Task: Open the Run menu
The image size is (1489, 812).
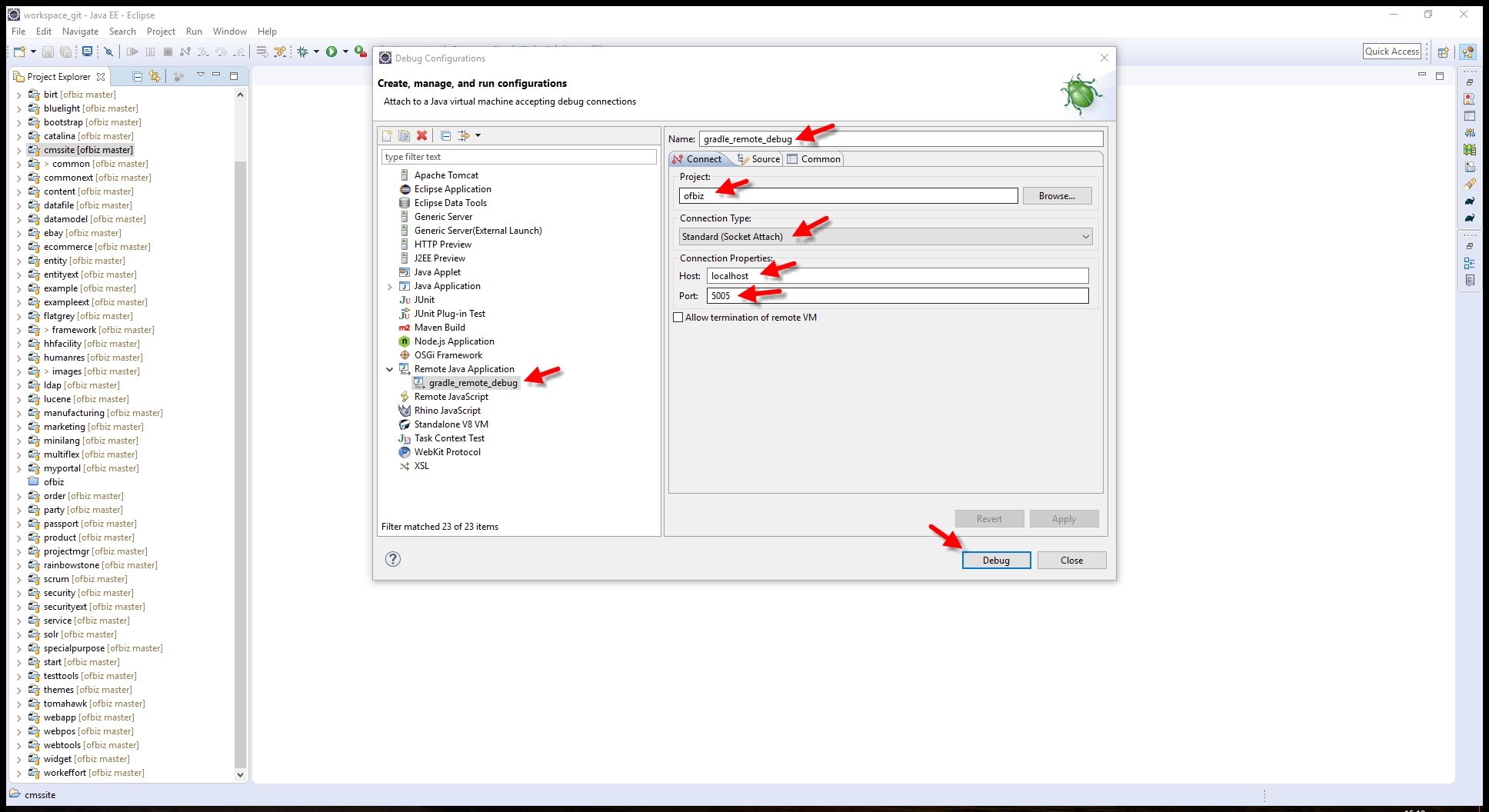Action: [194, 32]
